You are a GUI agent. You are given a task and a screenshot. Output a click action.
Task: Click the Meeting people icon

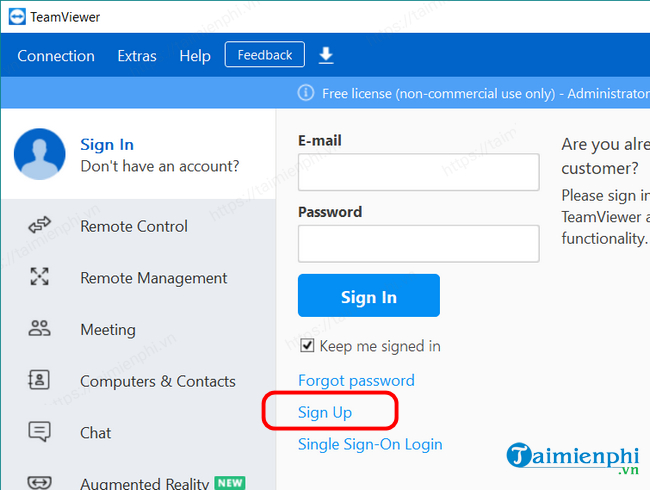point(39,328)
